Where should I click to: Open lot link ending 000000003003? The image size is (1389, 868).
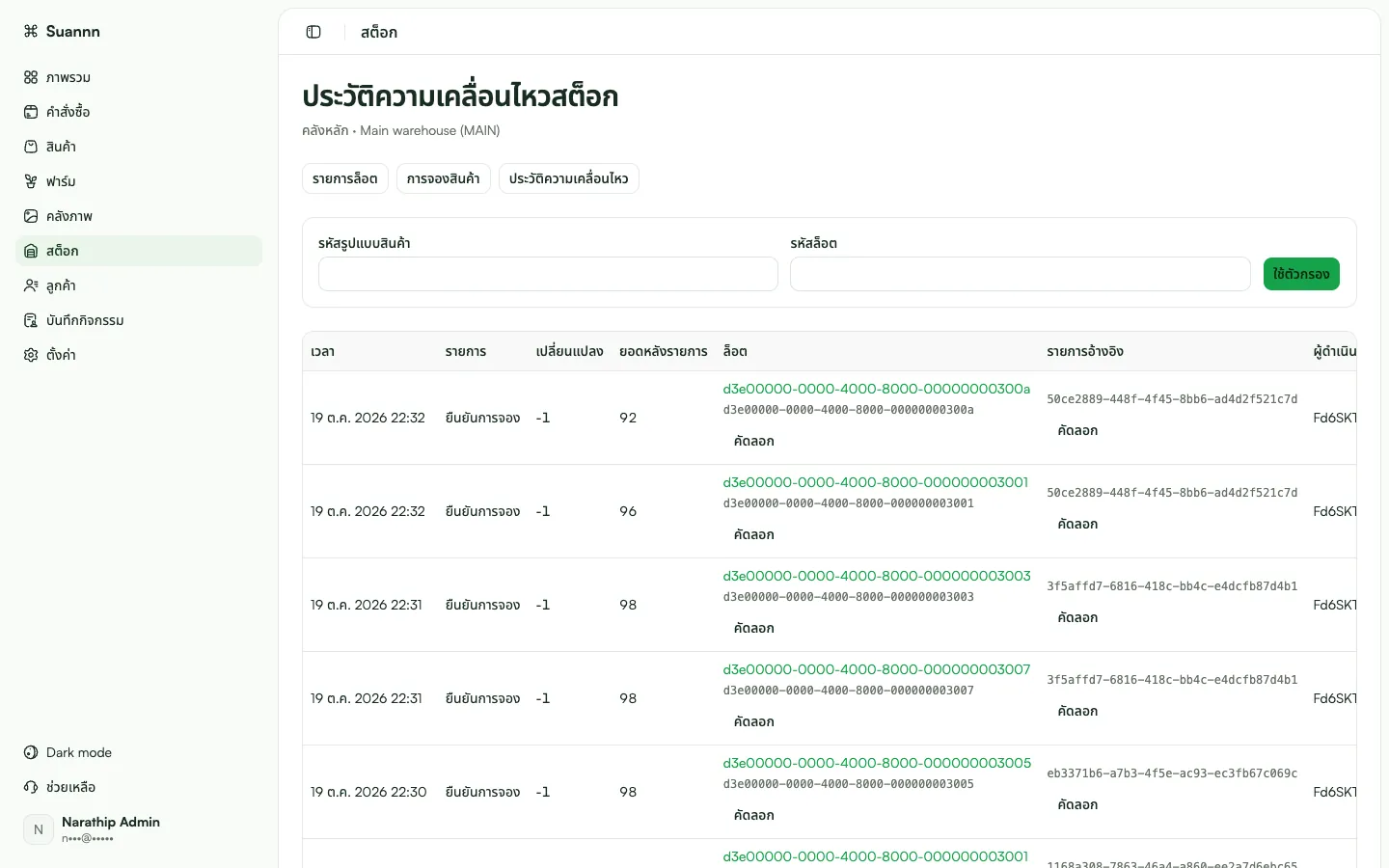[x=877, y=576]
